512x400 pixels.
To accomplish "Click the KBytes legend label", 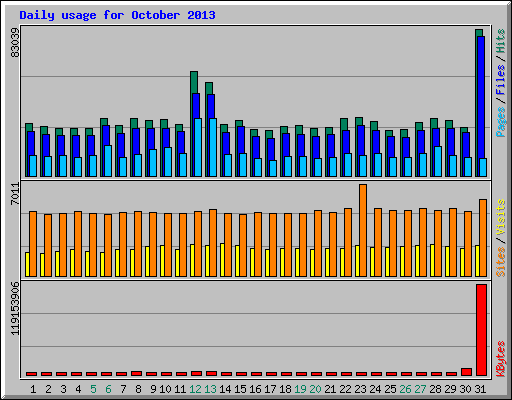I will click(500, 358).
